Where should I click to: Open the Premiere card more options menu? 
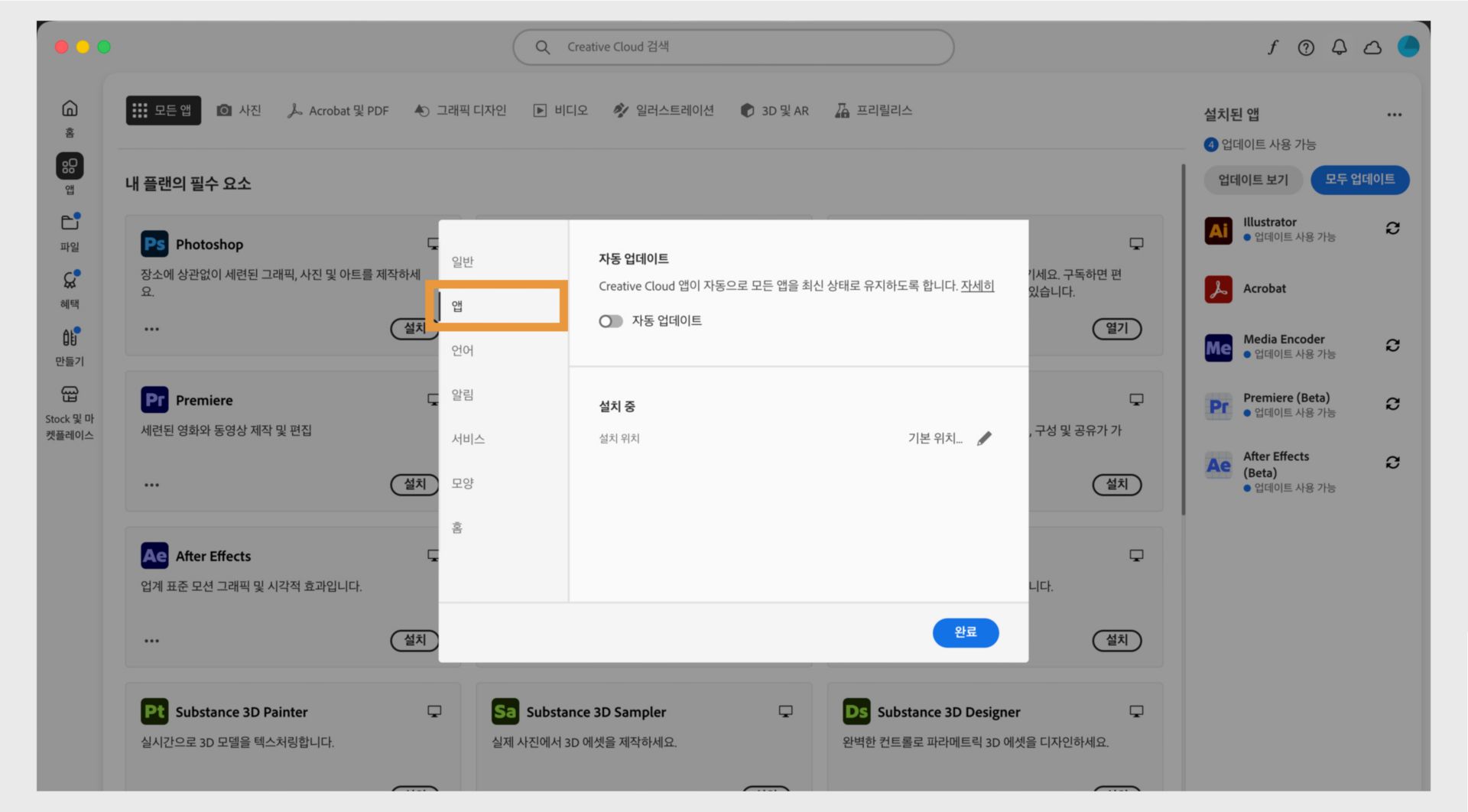(x=152, y=485)
